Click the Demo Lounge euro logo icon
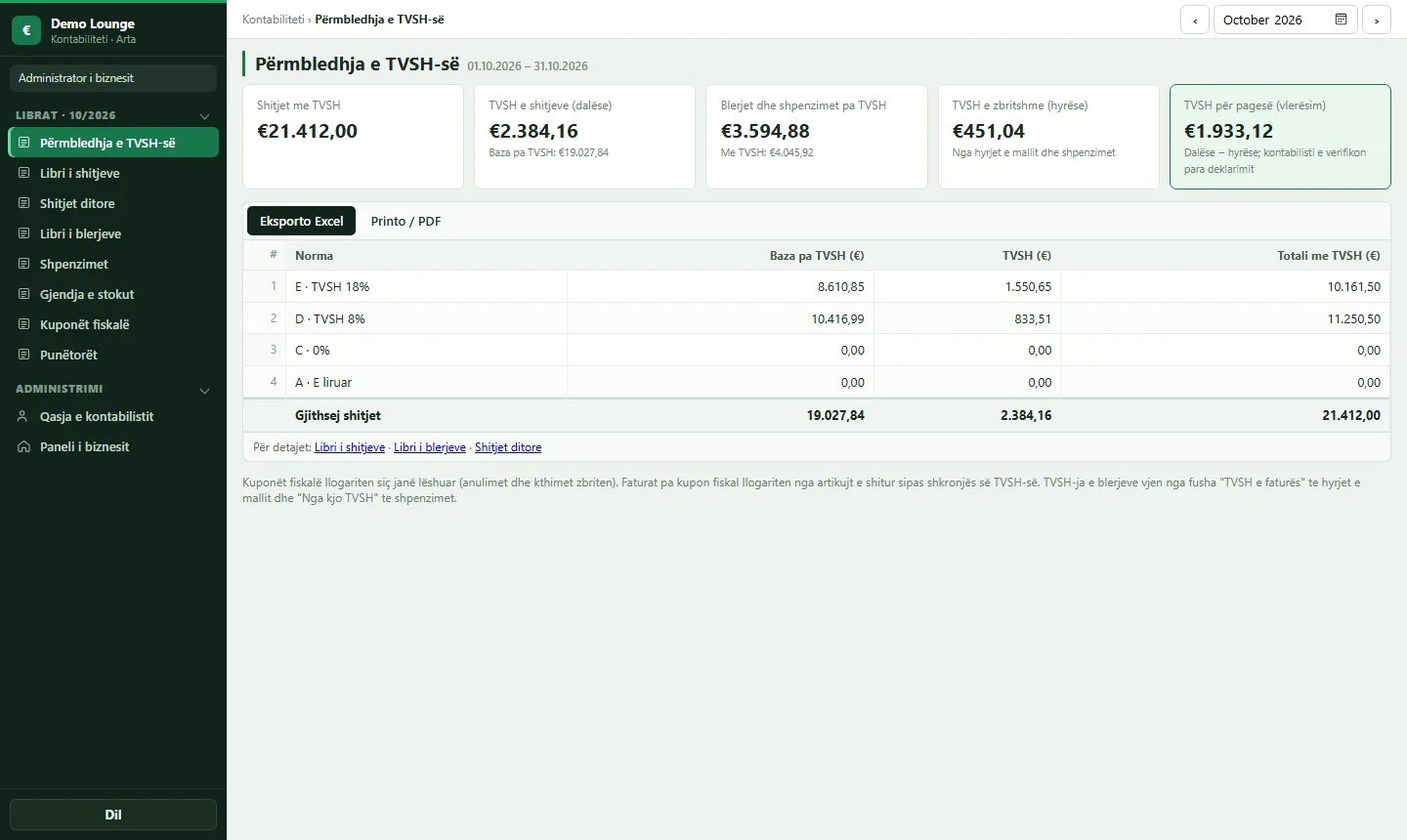Viewport: 1407px width, 840px height. tap(26, 30)
